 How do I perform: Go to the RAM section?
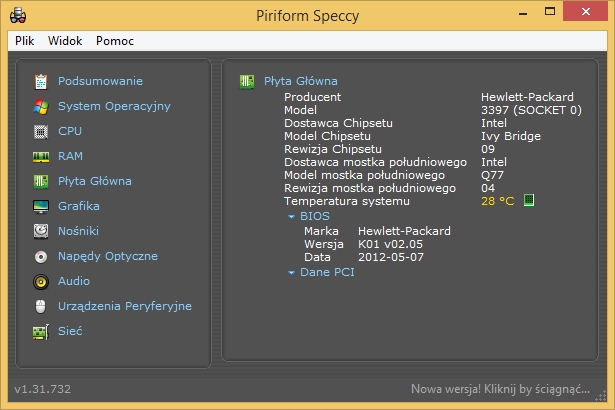[x=70, y=156]
